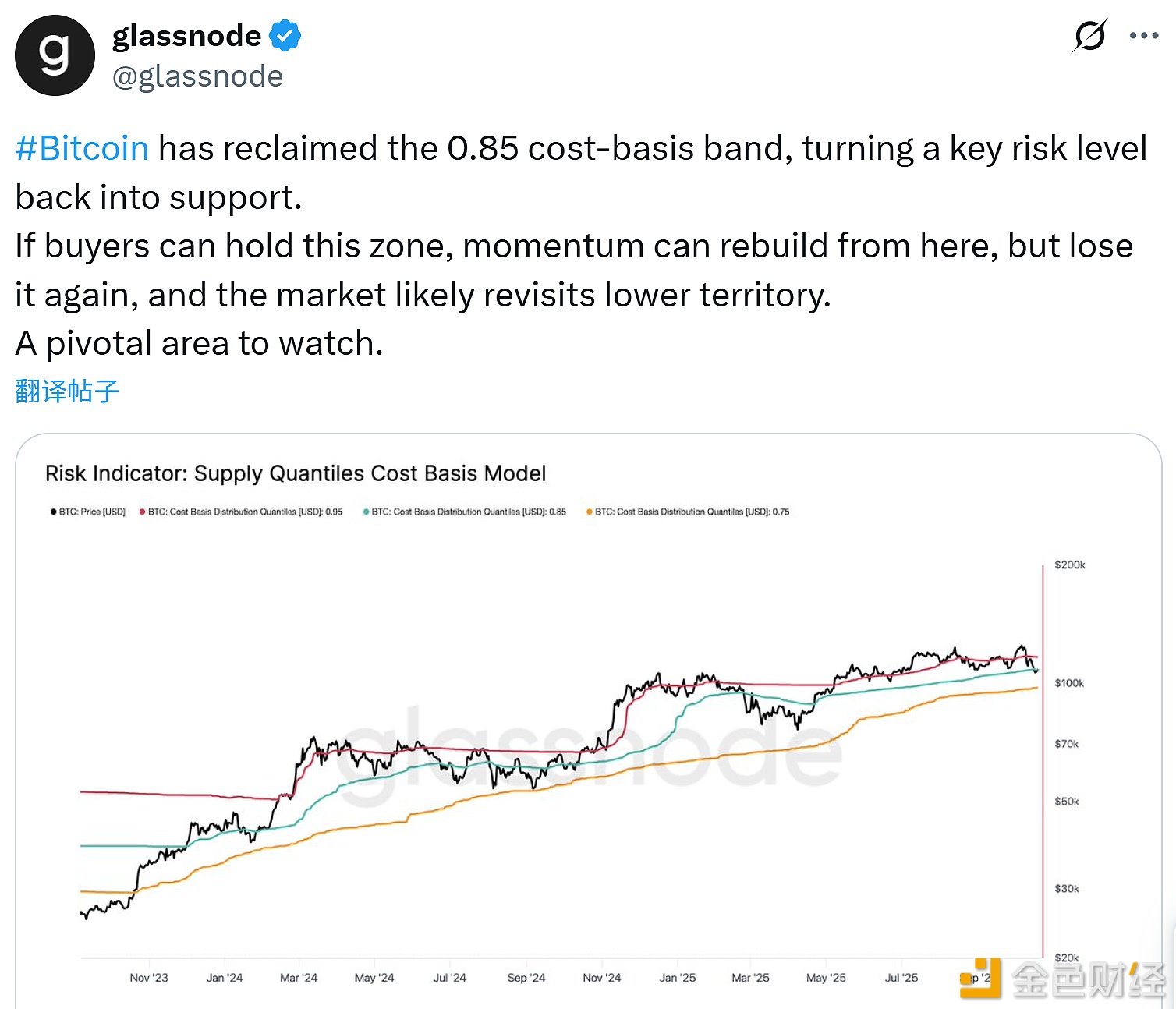The height and width of the screenshot is (1009, 1176).
Task: Click the black BTC Price legend dot
Action: click(x=53, y=512)
